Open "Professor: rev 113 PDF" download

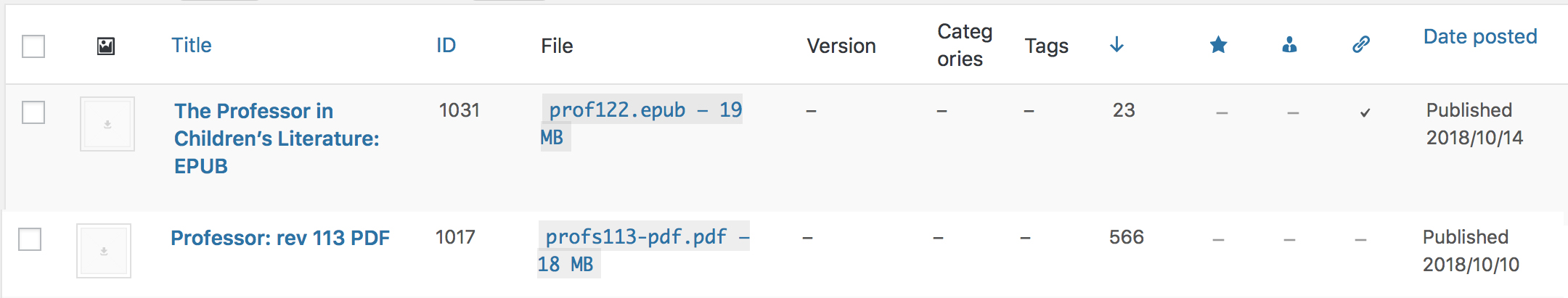click(x=280, y=238)
